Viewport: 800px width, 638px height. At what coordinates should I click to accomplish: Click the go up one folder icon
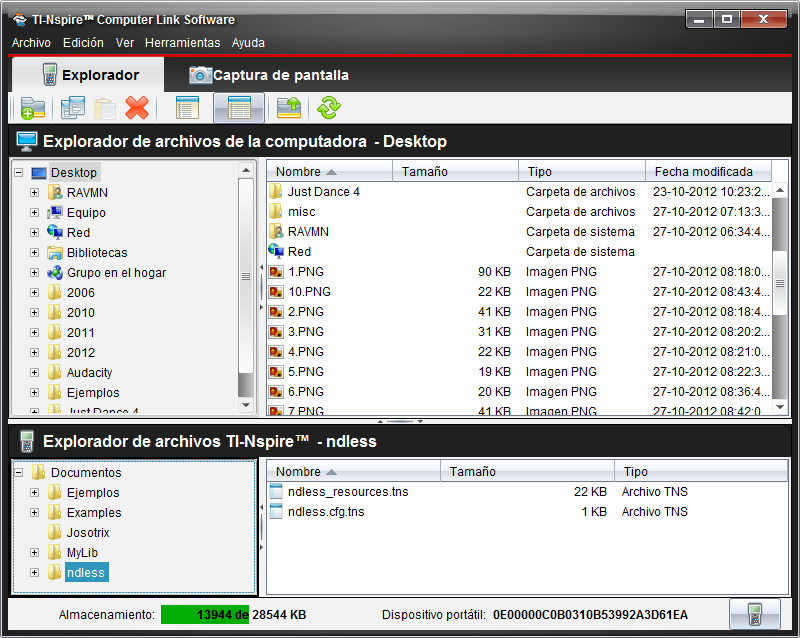pyautogui.click(x=289, y=108)
